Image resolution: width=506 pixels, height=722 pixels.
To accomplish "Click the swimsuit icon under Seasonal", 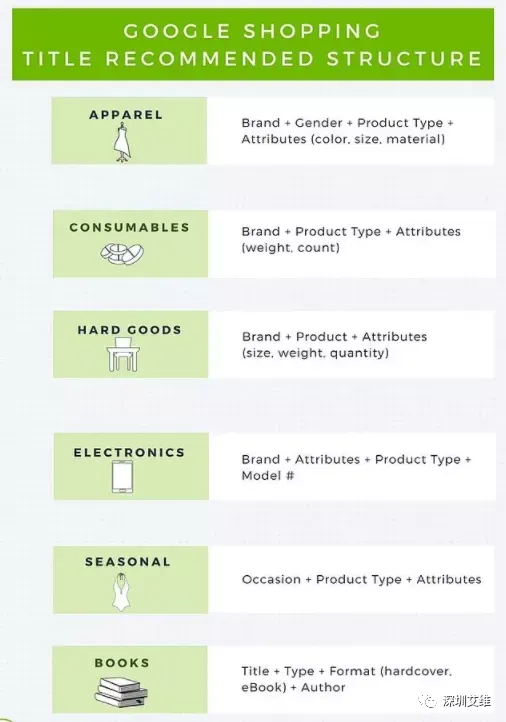I will [121, 592].
